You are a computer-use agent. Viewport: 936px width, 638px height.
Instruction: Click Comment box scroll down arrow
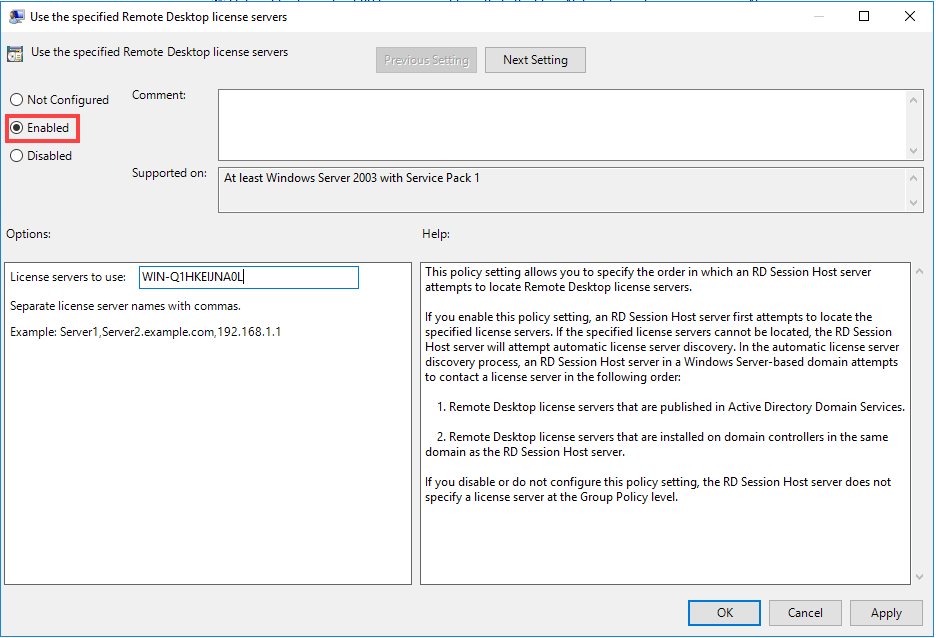[913, 150]
